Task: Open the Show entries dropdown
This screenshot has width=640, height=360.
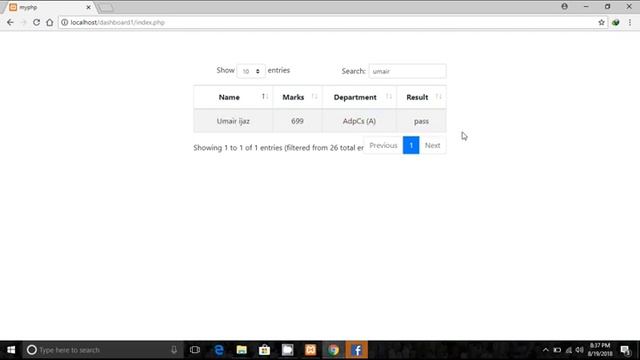Action: point(251,71)
